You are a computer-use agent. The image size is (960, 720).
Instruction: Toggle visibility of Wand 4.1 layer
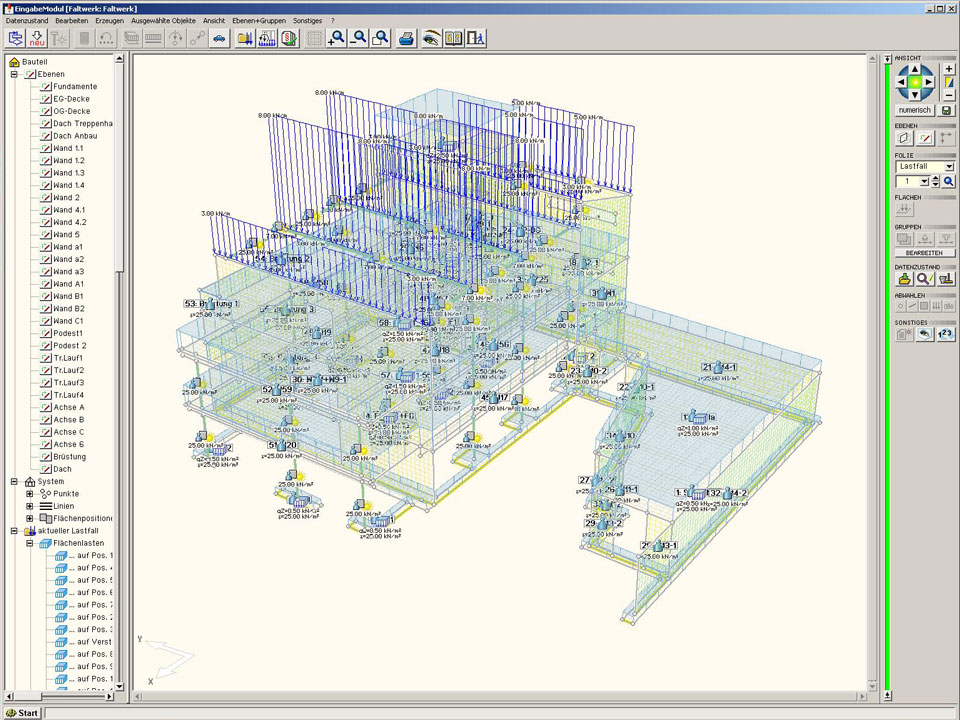click(x=45, y=210)
